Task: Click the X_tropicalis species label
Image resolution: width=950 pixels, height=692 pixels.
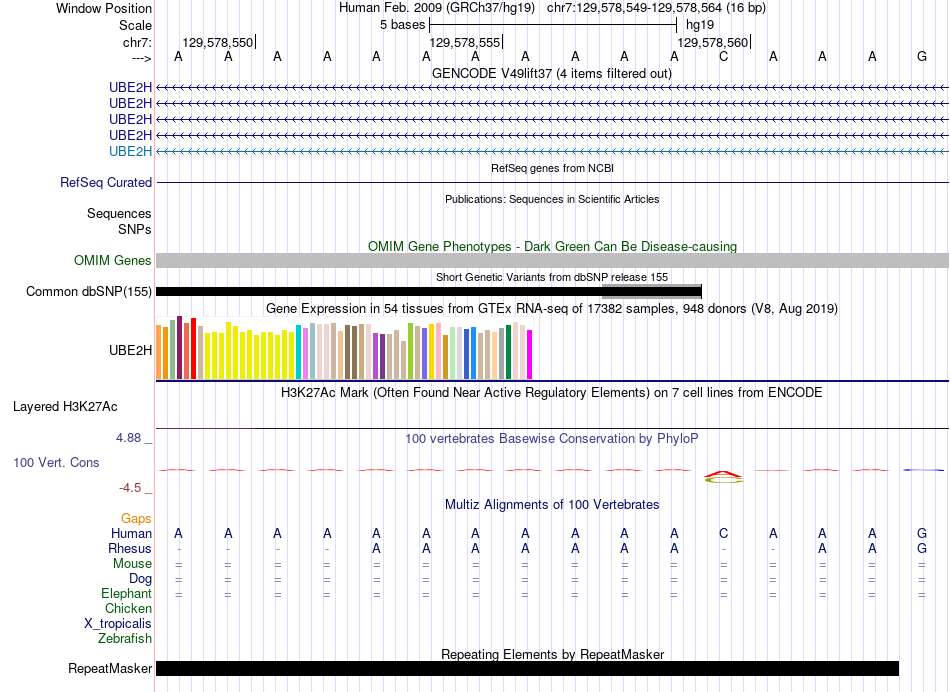Action: [118, 624]
